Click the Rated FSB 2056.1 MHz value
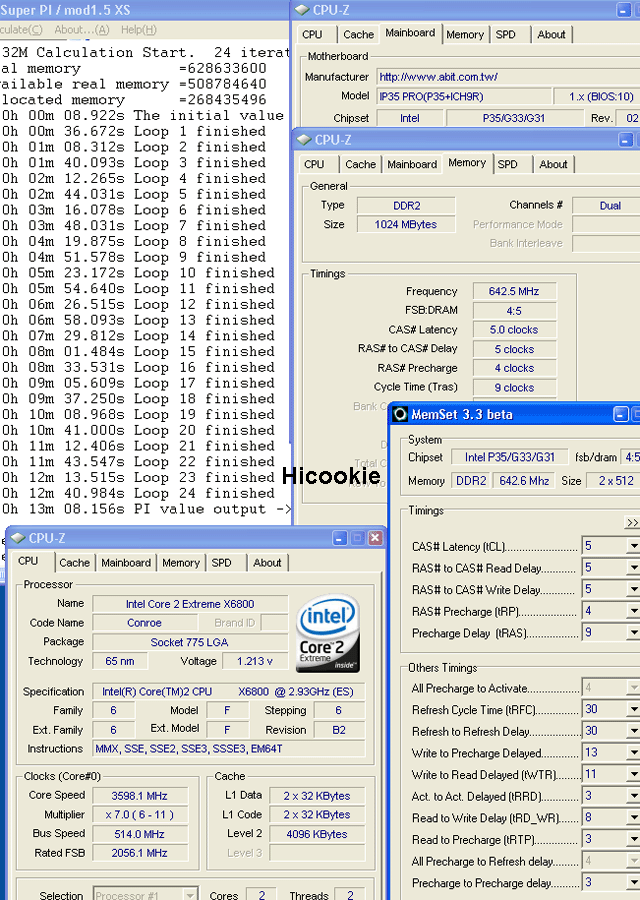Viewport: 640px width, 900px height. (x=139, y=853)
